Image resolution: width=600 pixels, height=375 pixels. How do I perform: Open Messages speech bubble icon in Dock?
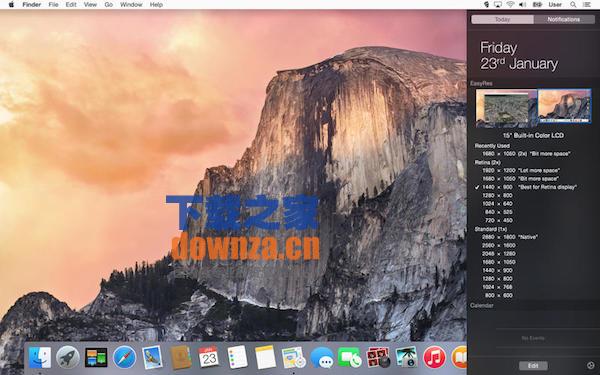pos(322,357)
